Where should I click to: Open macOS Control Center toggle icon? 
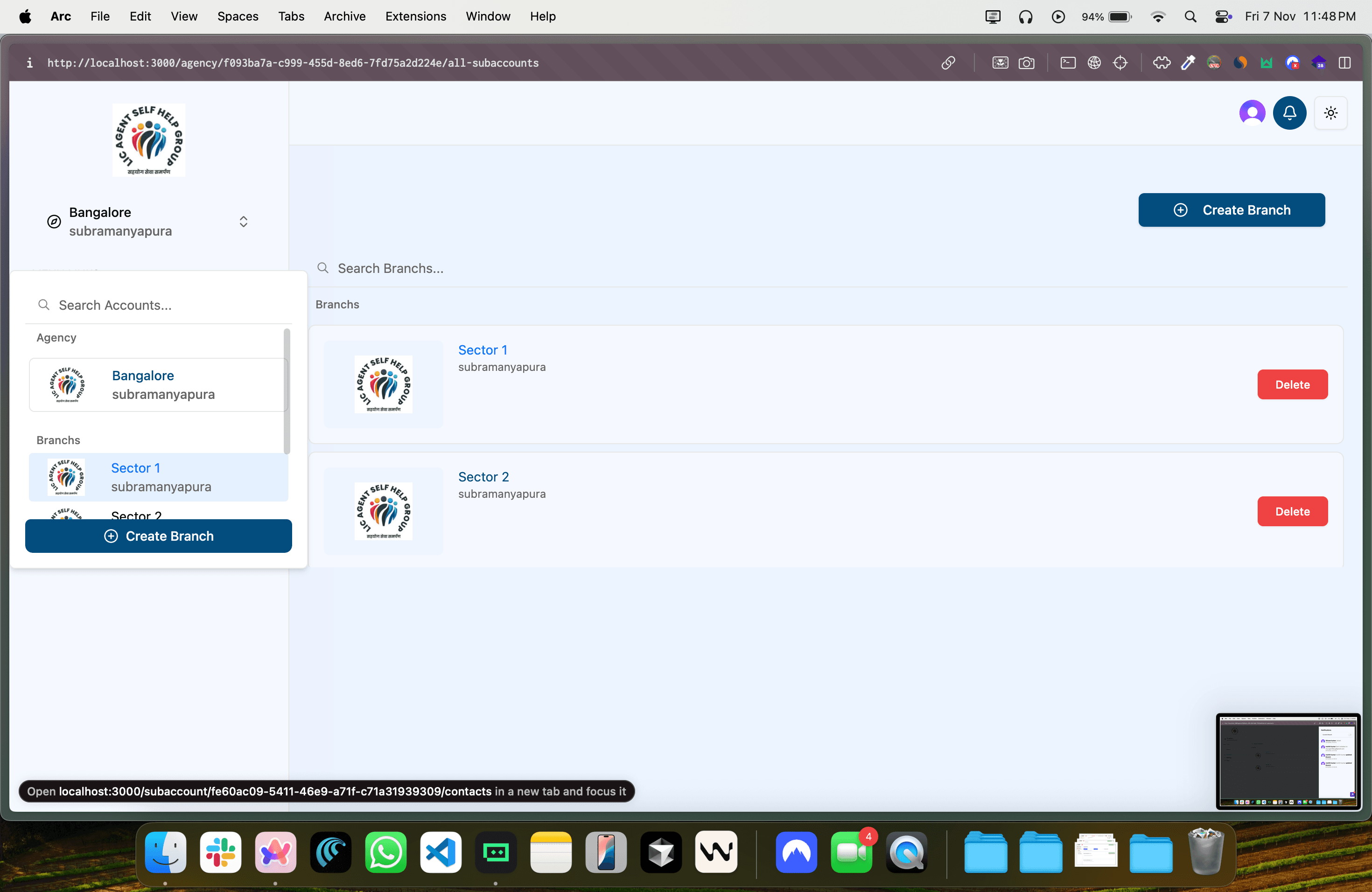[x=1223, y=16]
